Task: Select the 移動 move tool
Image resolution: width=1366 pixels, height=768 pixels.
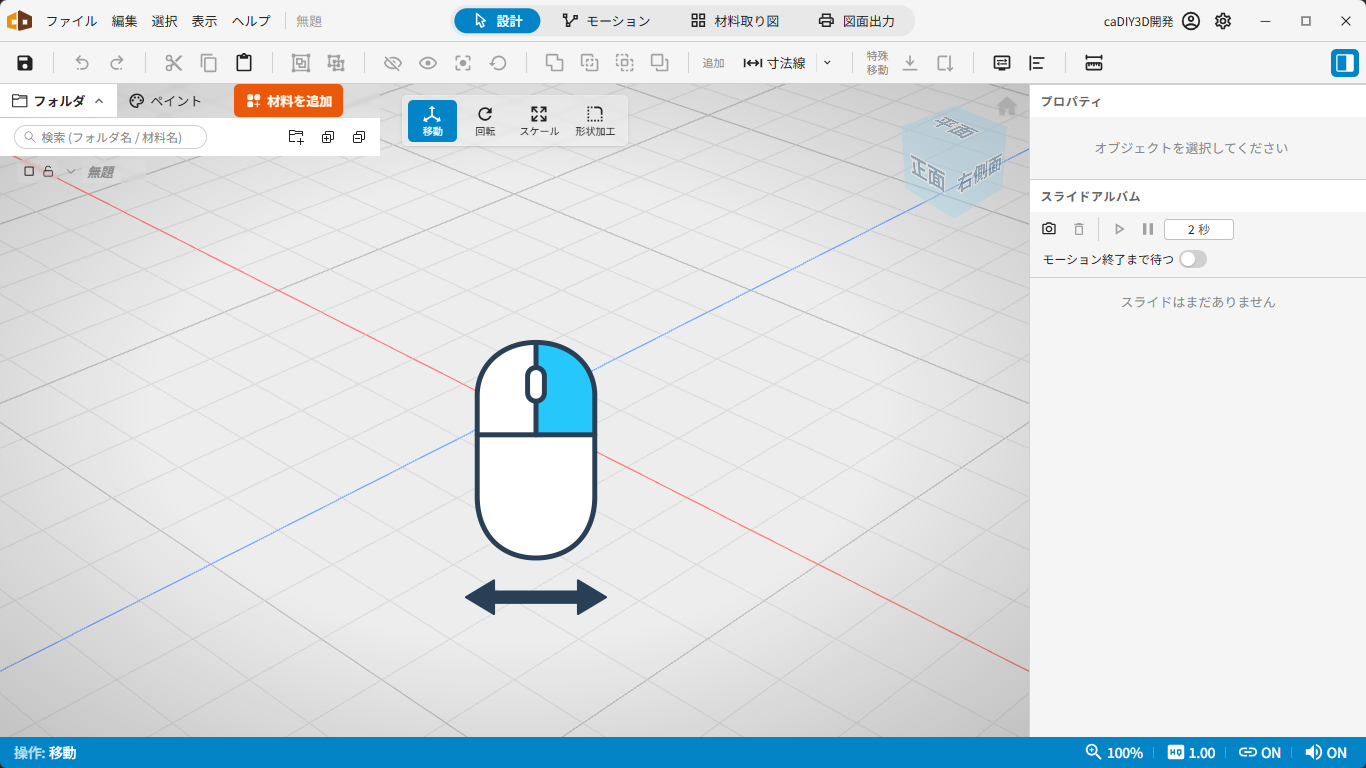Action: (x=432, y=121)
